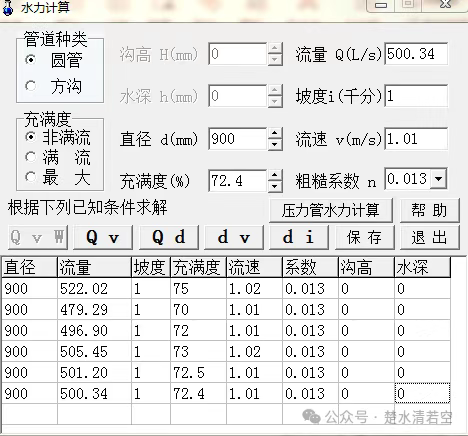Select the table cell 496.90
The image size is (468, 436).
[94, 331]
